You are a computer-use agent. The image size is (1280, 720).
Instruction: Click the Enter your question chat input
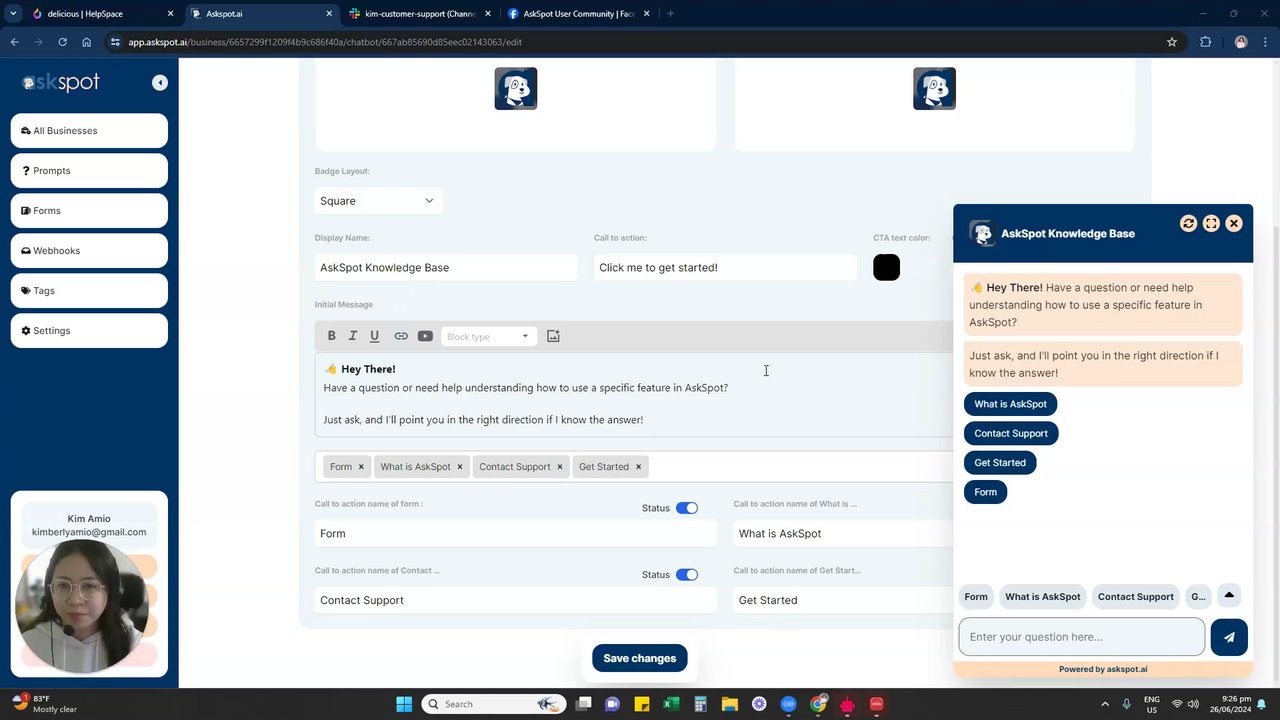click(1082, 637)
